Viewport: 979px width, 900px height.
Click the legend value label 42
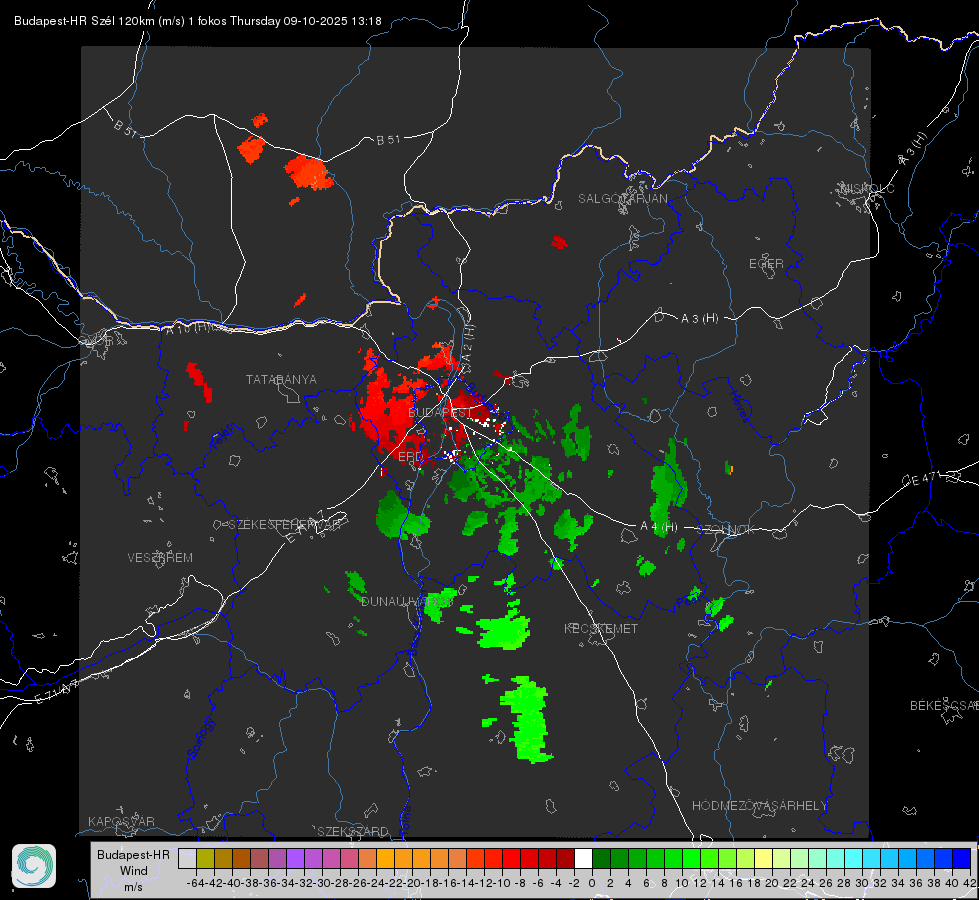click(970, 883)
